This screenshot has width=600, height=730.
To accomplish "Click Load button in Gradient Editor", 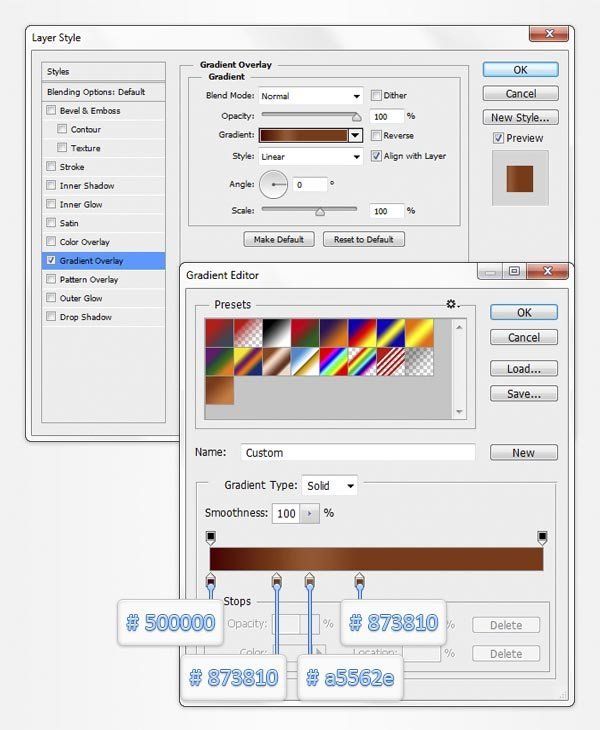I will tap(524, 369).
